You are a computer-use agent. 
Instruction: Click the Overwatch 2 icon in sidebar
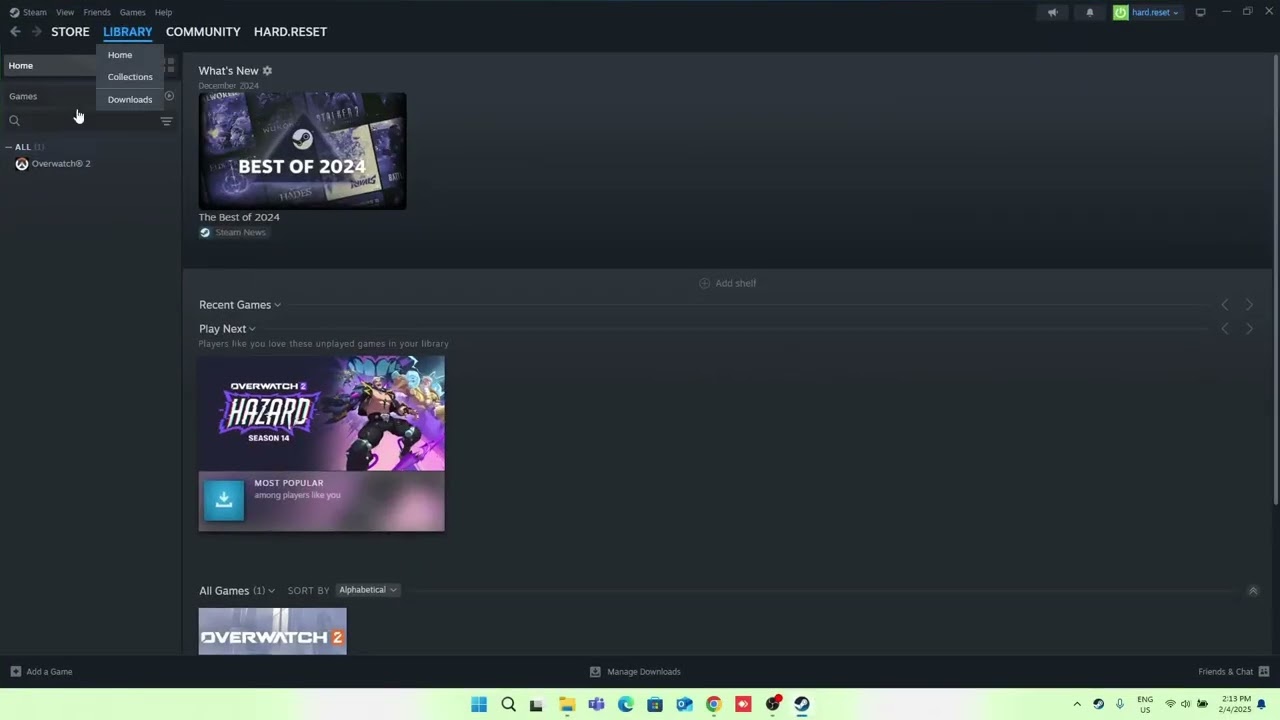(22, 164)
